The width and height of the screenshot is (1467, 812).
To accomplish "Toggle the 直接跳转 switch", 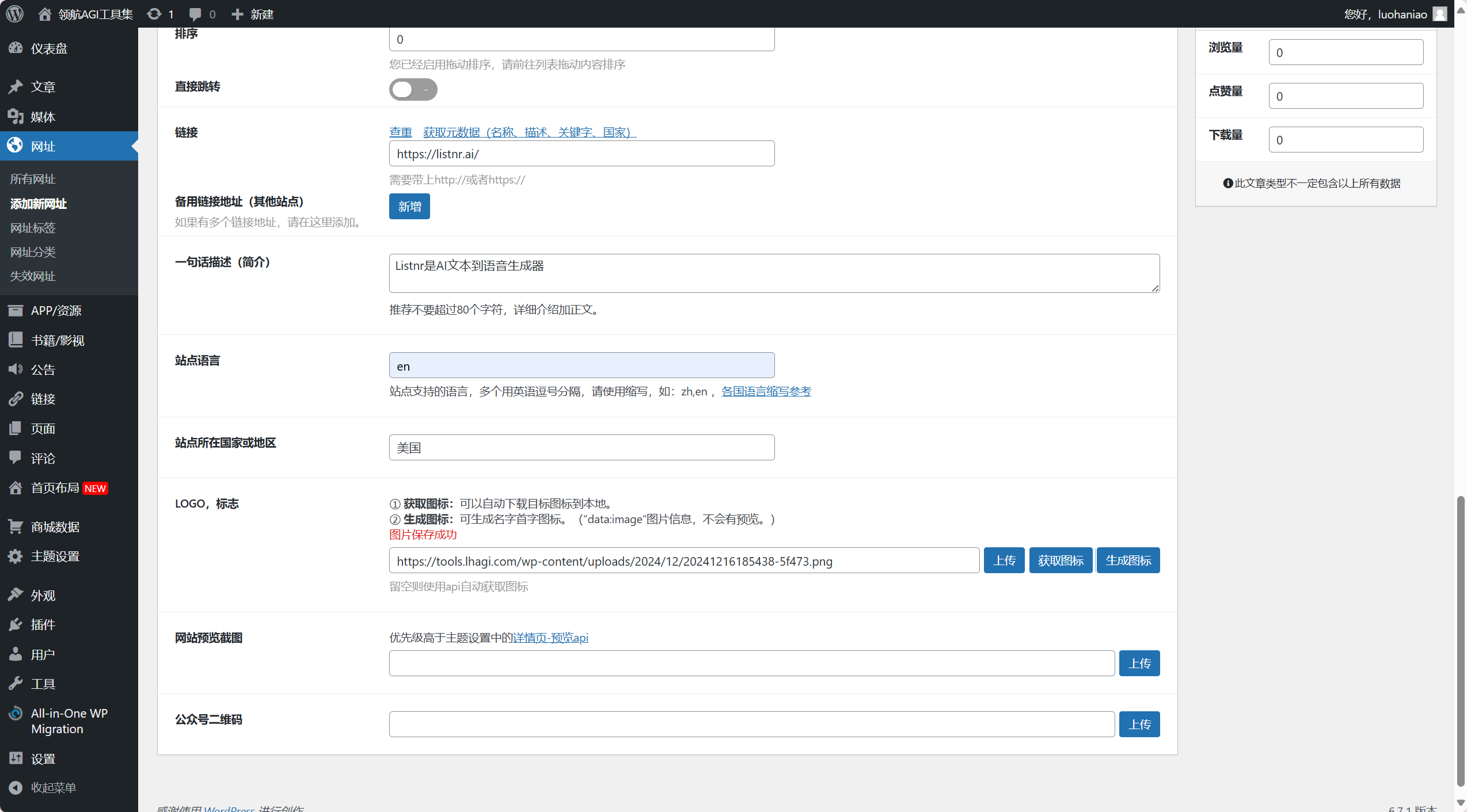I will (413, 89).
